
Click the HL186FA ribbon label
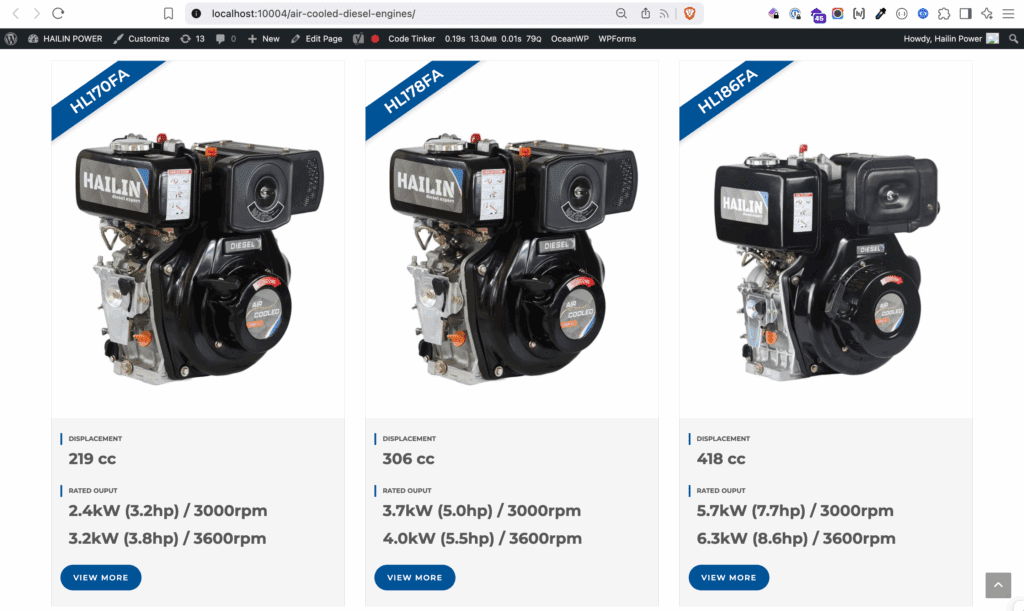728,91
